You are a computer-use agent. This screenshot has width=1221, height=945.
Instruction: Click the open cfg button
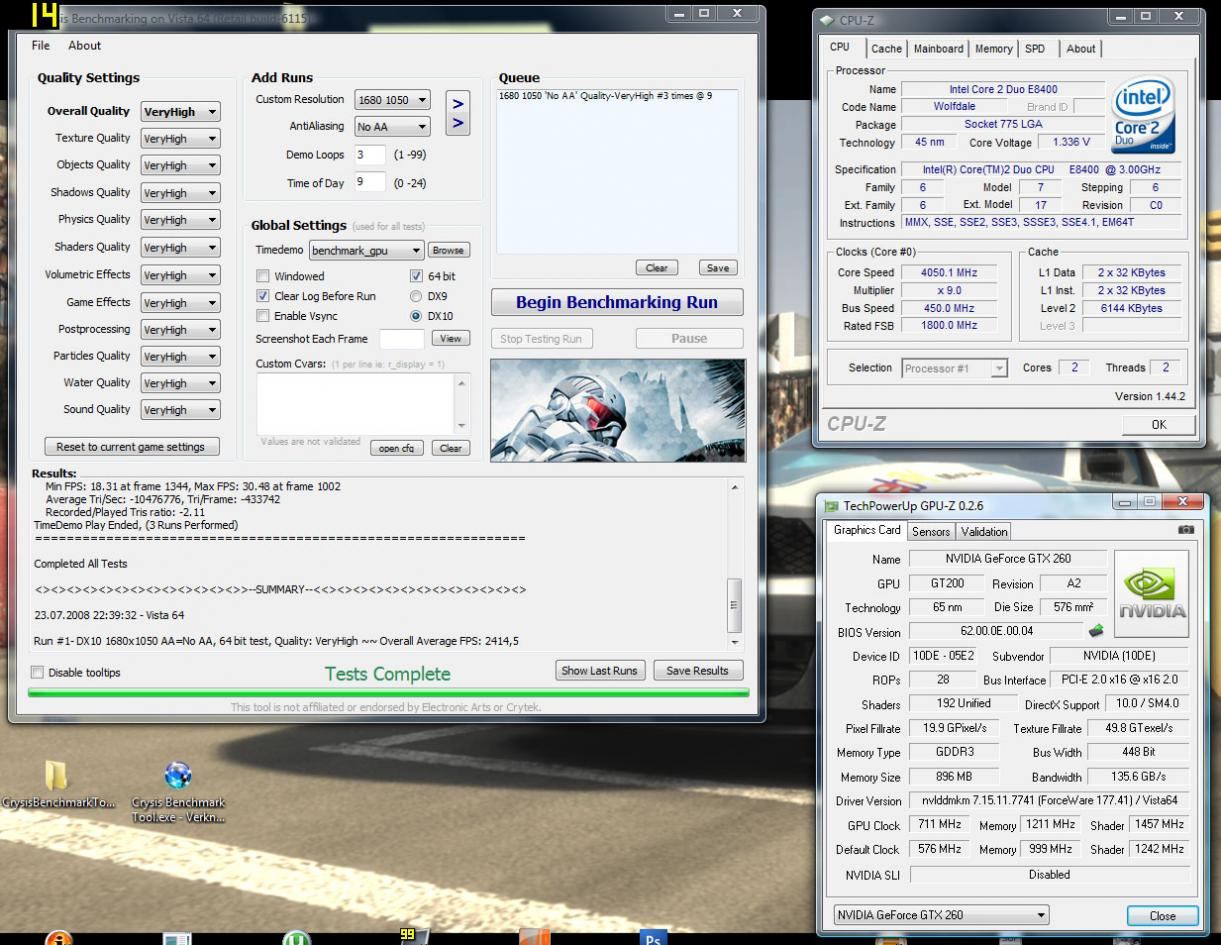(x=396, y=448)
